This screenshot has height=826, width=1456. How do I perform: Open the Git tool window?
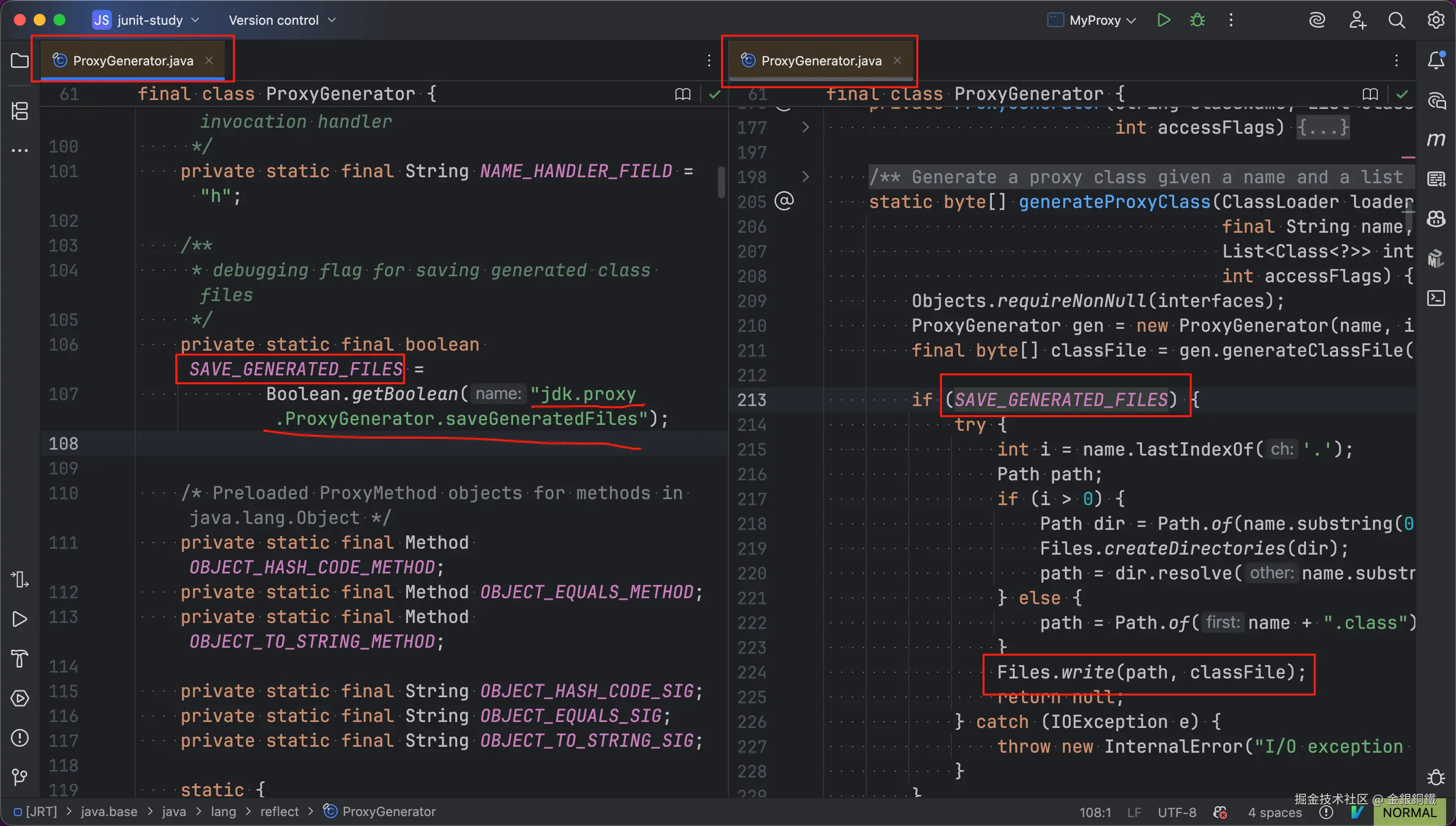pos(20,776)
